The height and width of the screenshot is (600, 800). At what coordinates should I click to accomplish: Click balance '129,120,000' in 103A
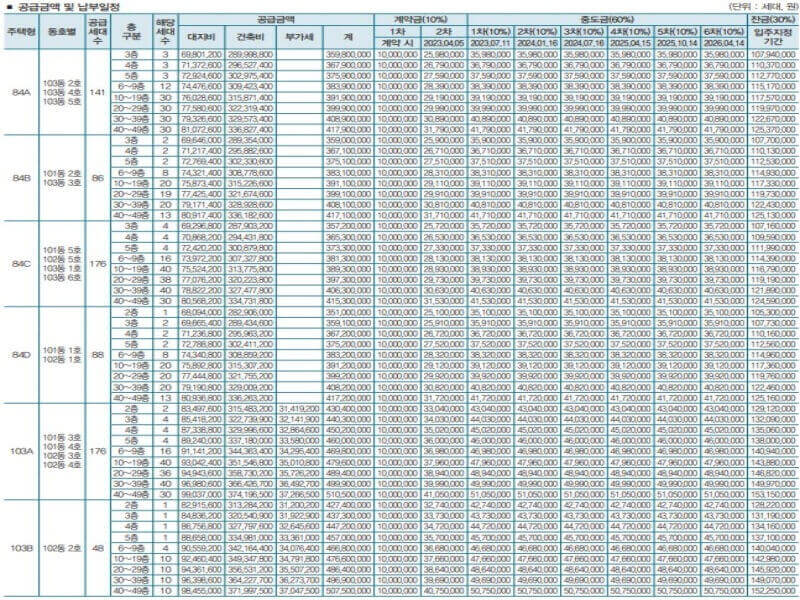point(772,409)
